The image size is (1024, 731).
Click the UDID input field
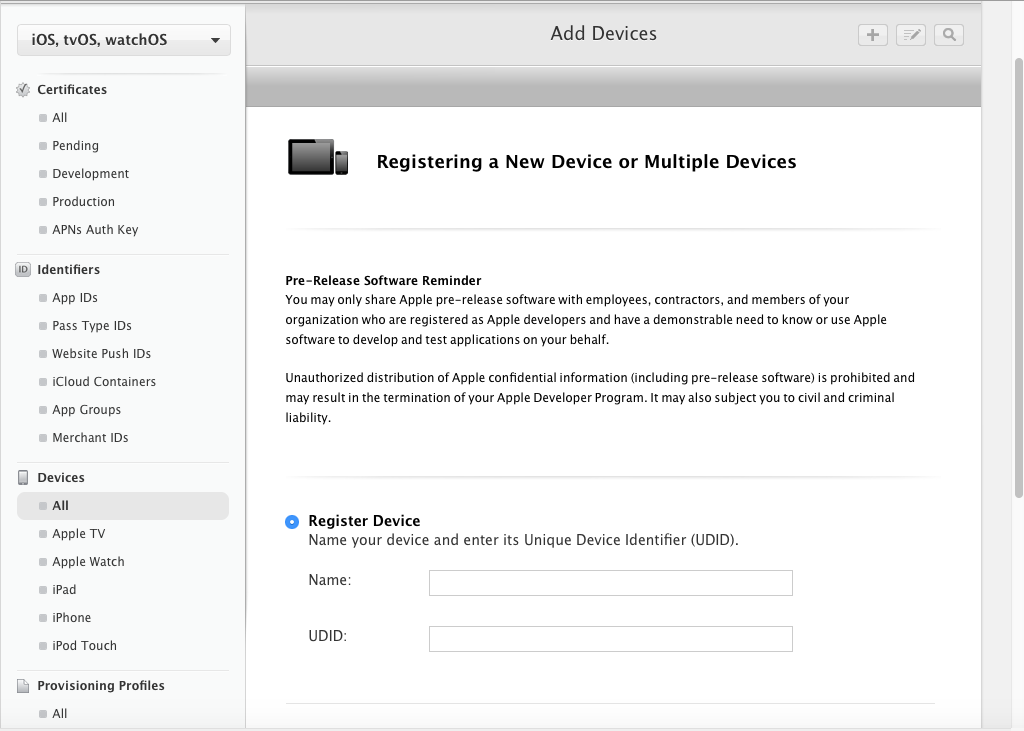[611, 639]
